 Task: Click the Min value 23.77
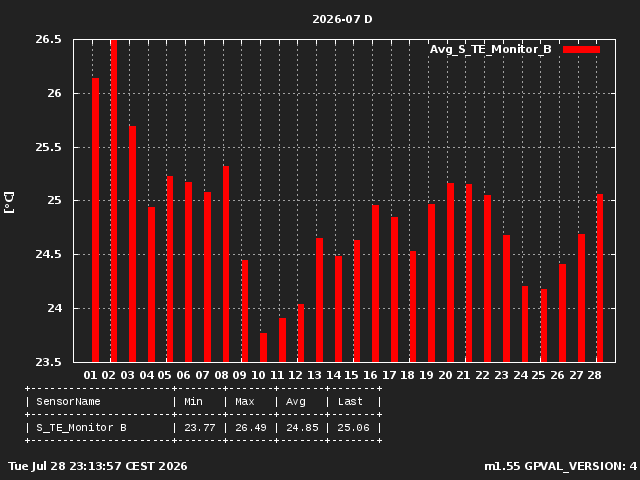200,428
